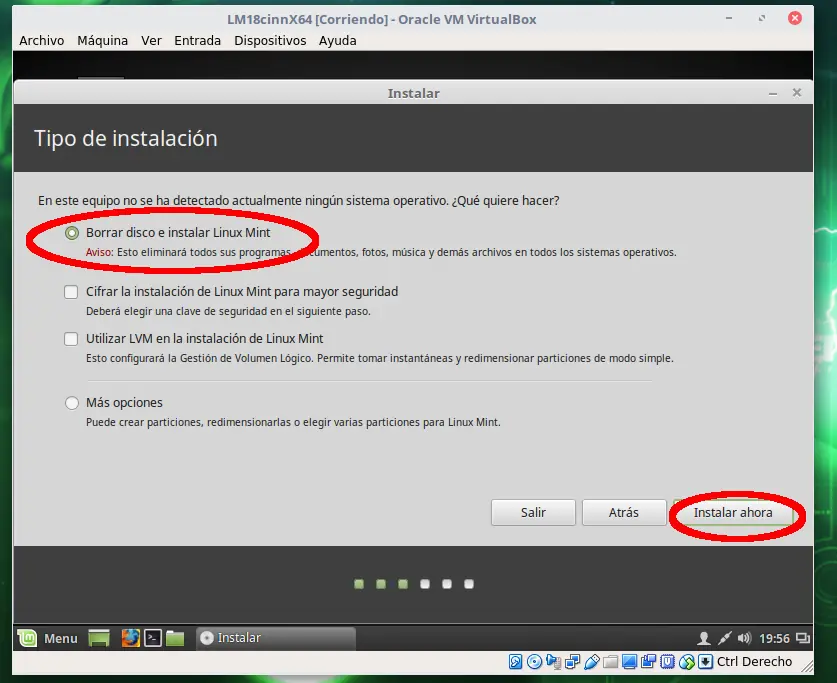The image size is (837, 683).
Task: Open the Ver menu
Action: point(151,41)
